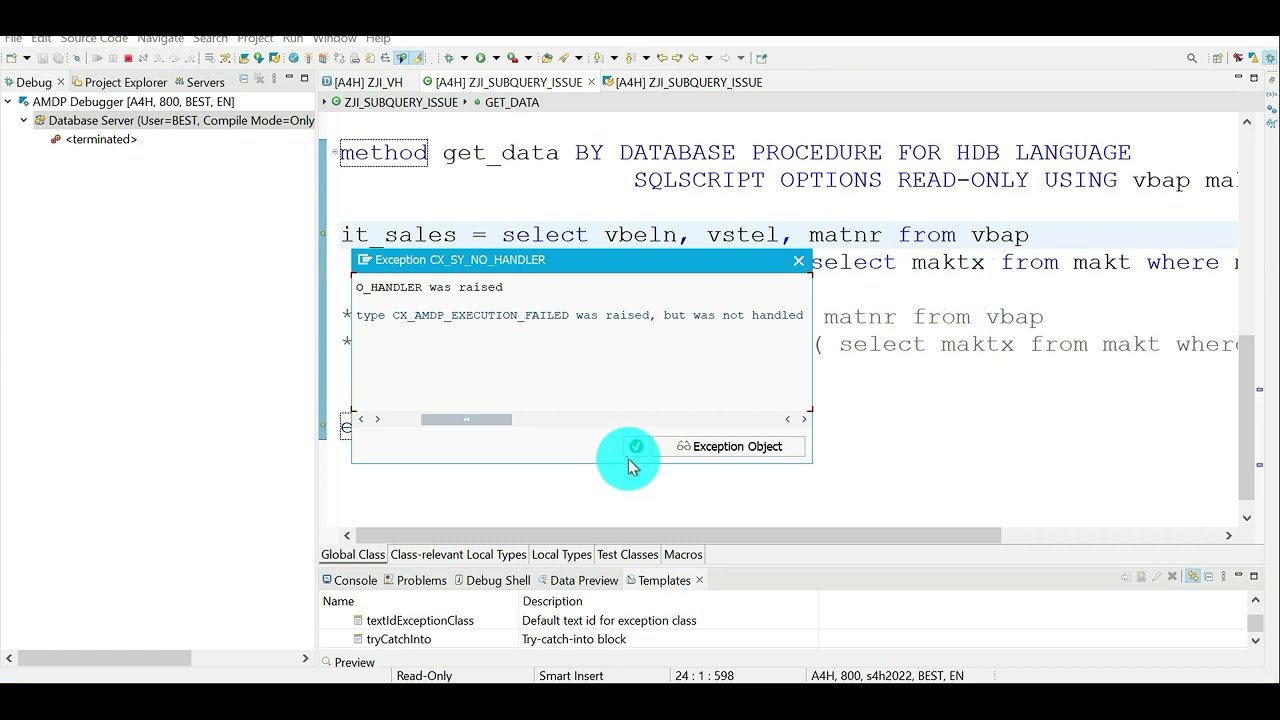The image size is (1280, 720).
Task: Open the Problems view tab
Action: (x=415, y=580)
